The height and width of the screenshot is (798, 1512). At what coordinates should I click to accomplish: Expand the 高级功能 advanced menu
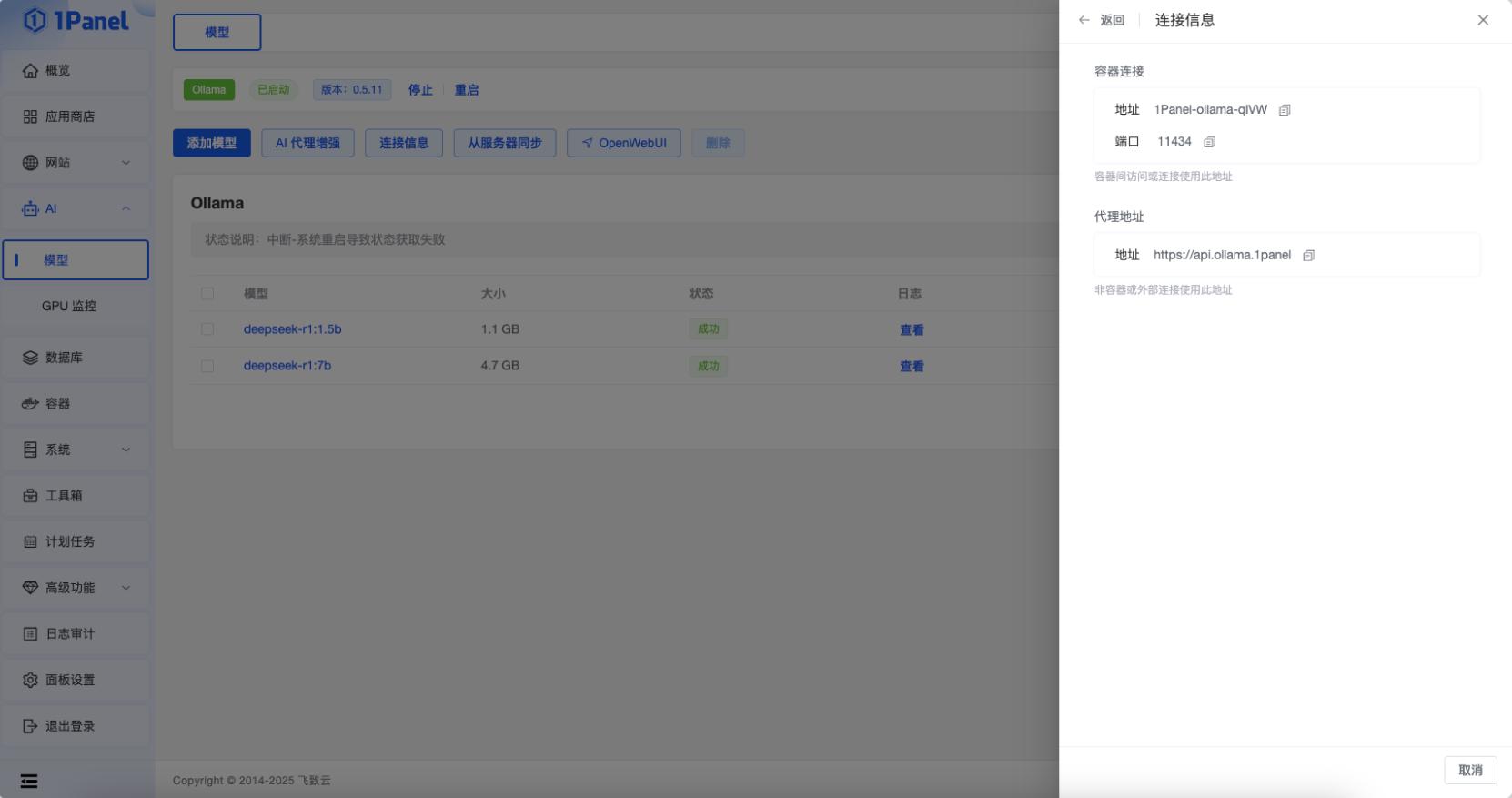[x=76, y=588]
